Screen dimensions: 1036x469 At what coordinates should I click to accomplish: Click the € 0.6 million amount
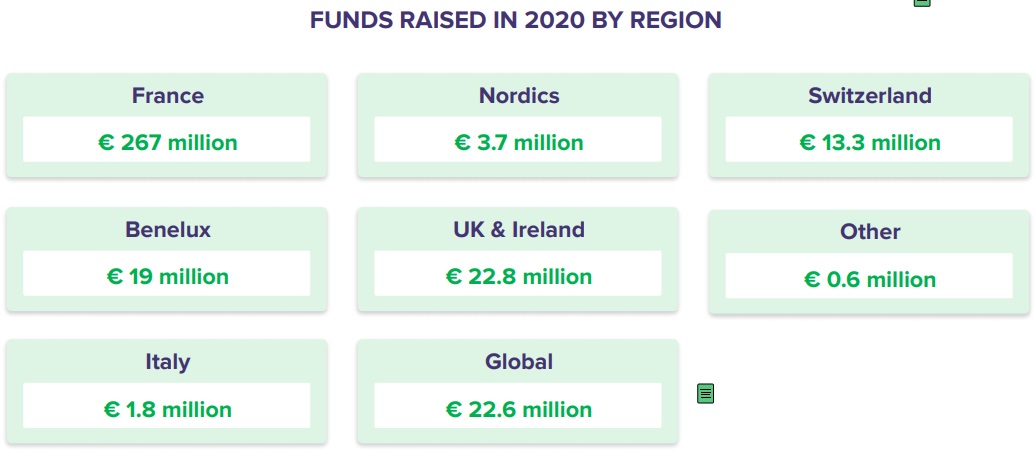[x=870, y=279]
